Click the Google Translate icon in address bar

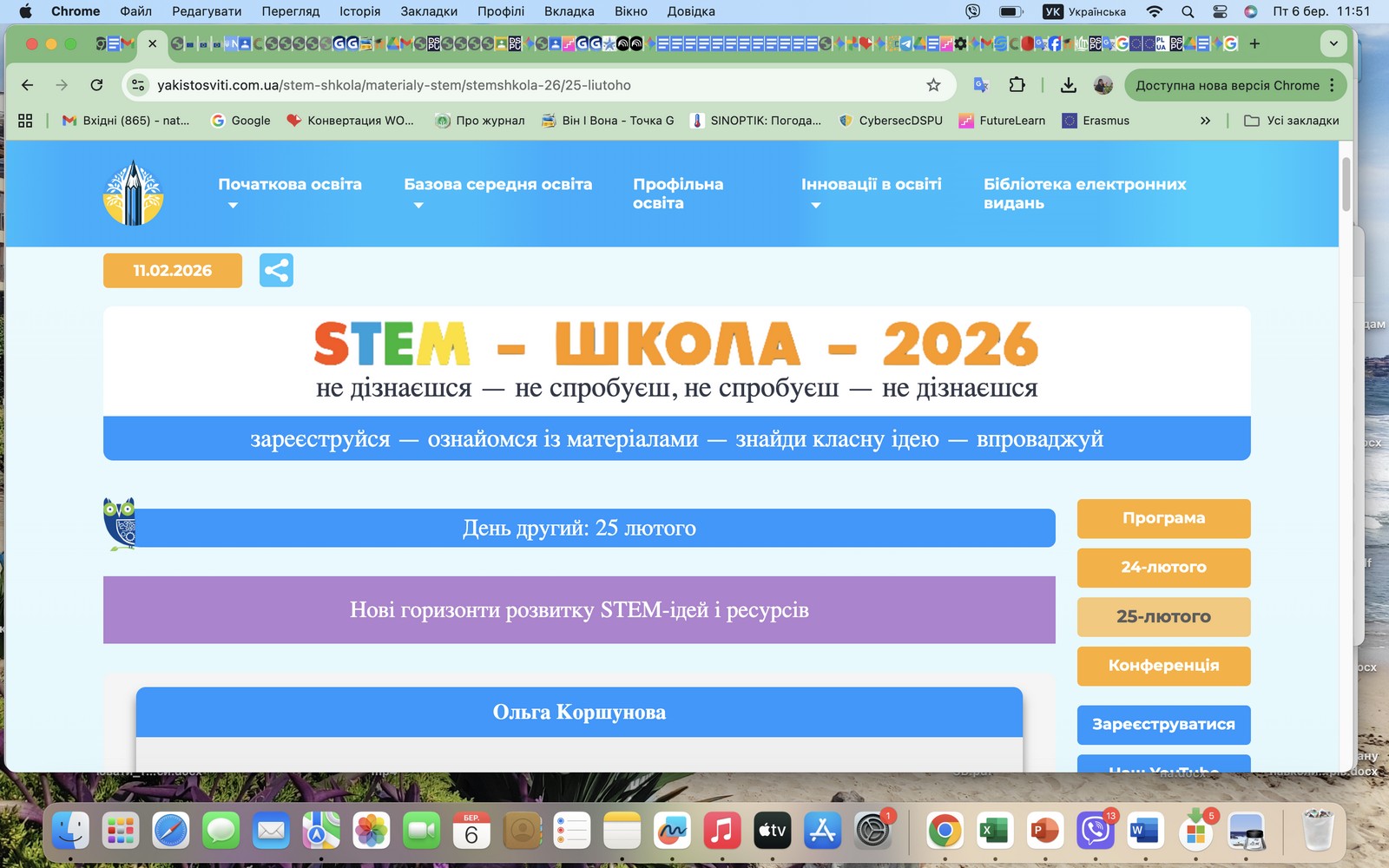click(981, 85)
